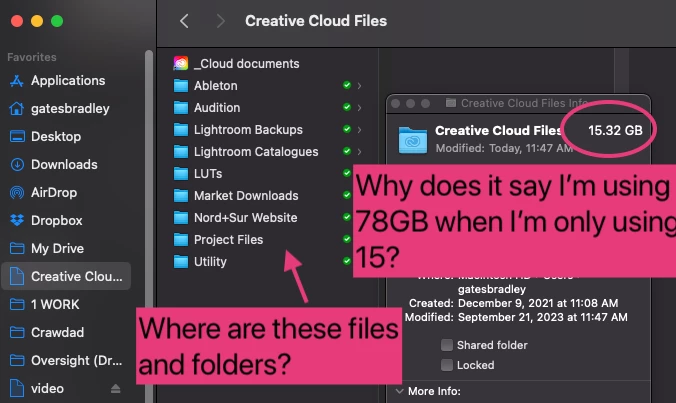Click Creative Cloud Files window title
This screenshot has width=676, height=403.
click(x=316, y=21)
